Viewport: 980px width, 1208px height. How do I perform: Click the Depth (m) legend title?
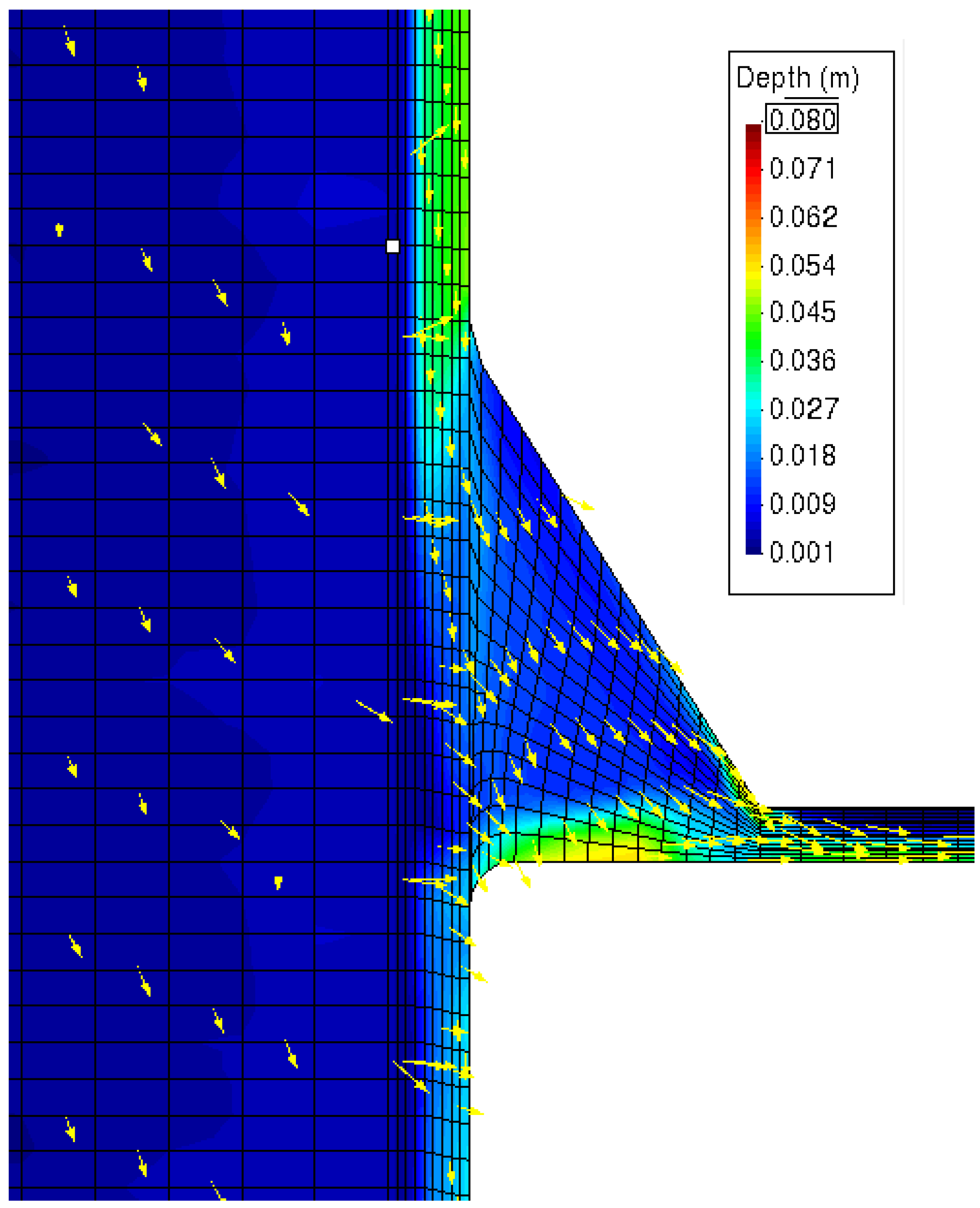797,77
